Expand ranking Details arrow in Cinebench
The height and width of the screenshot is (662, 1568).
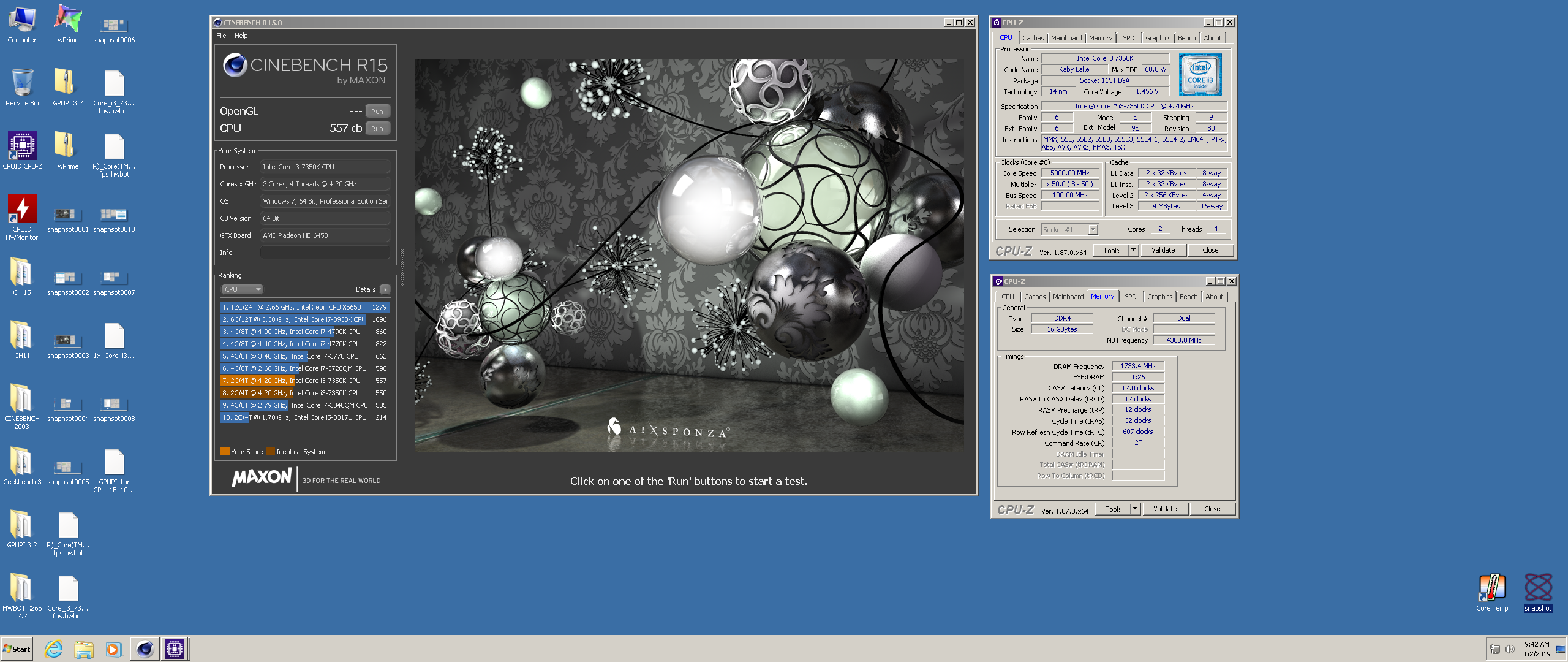tap(385, 289)
